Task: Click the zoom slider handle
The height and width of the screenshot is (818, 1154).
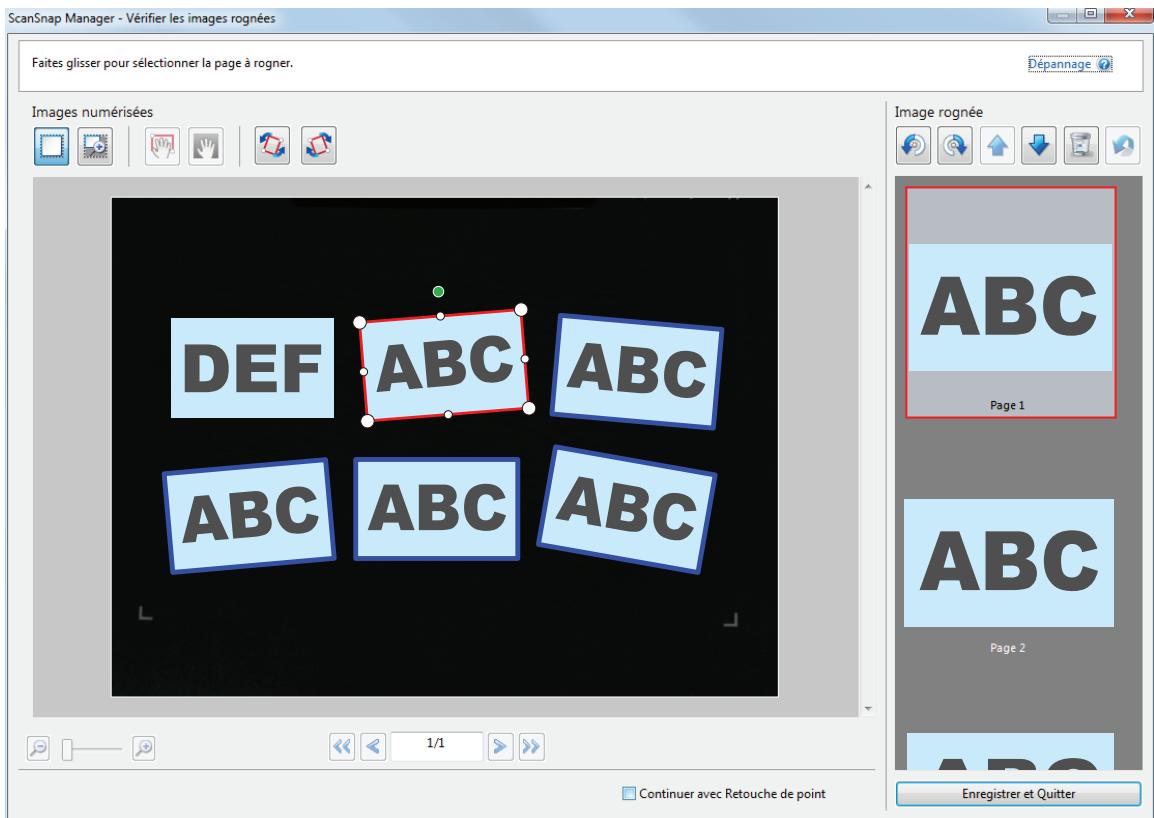Action: point(67,750)
